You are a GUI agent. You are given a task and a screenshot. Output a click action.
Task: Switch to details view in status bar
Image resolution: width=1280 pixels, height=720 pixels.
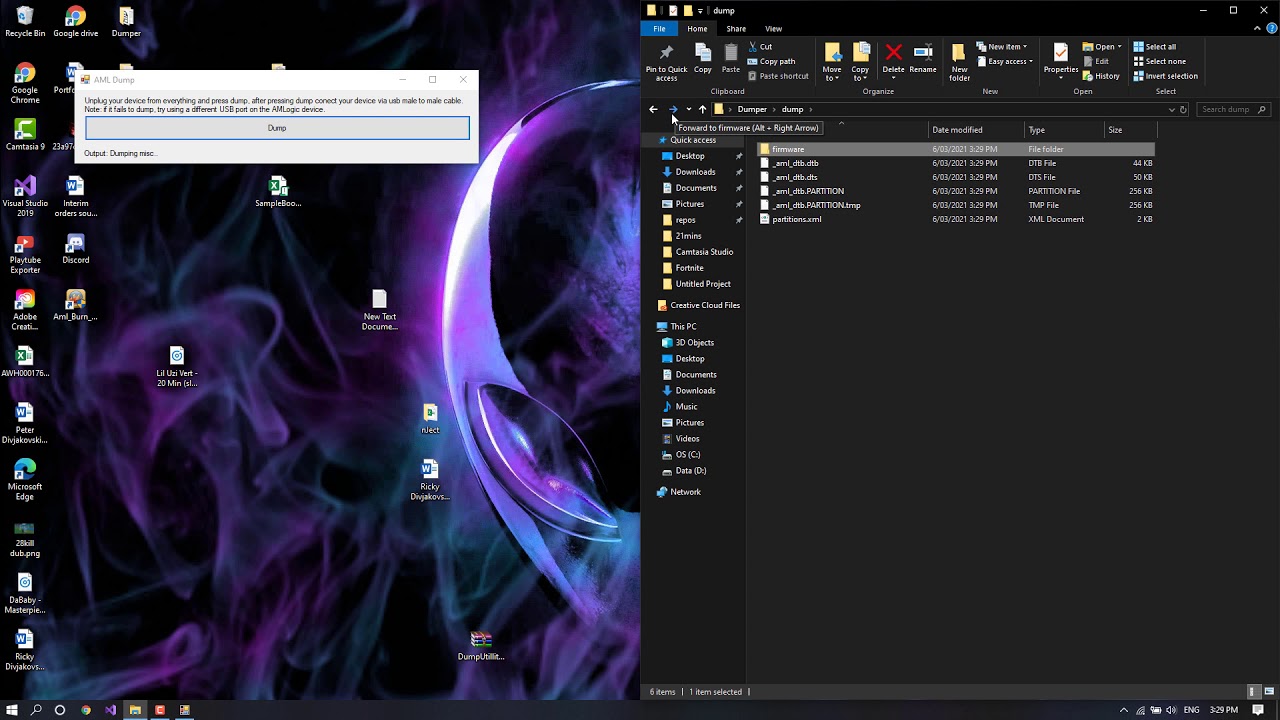(1252, 692)
